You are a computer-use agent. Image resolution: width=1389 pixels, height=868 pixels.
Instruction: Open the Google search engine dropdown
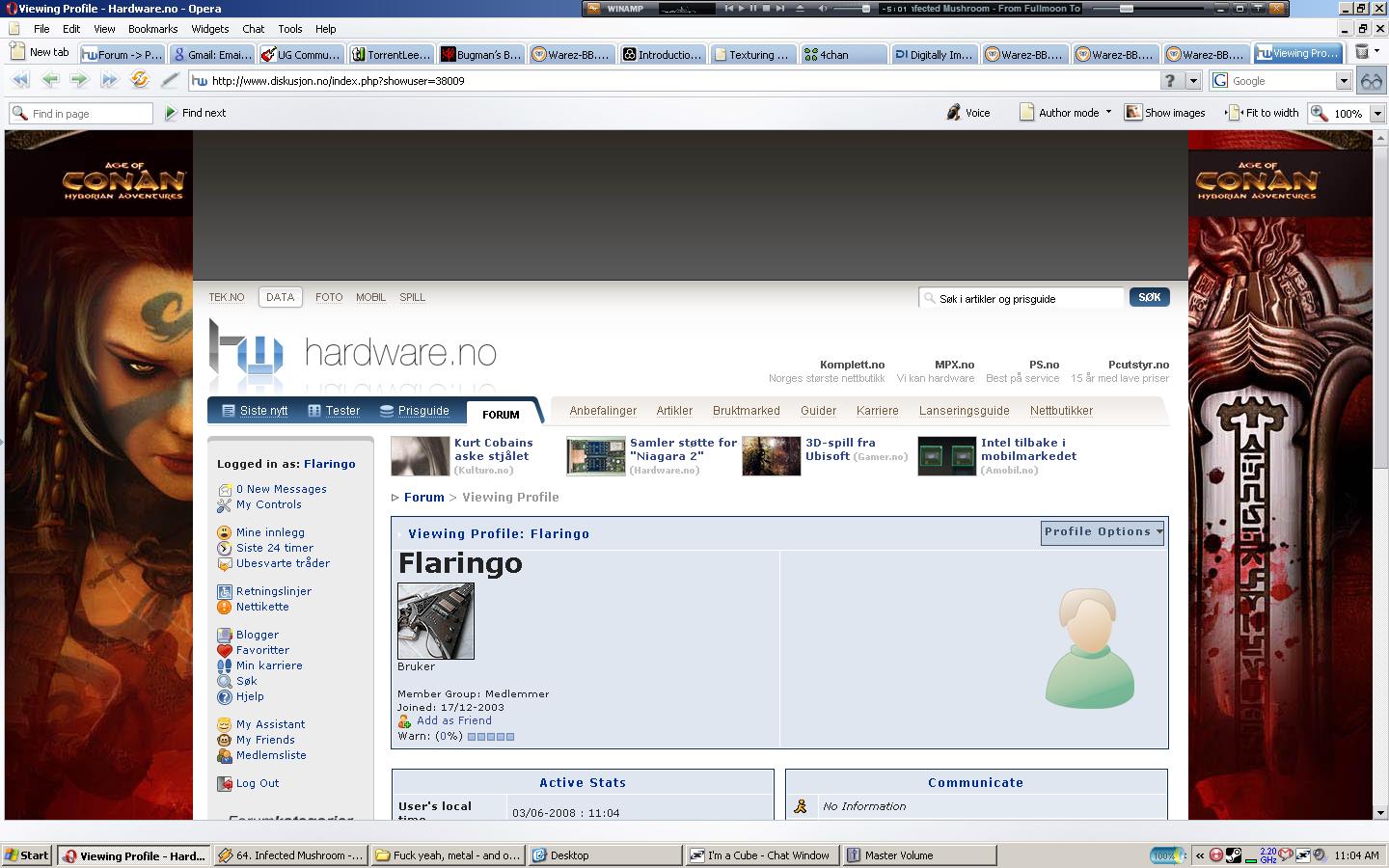point(1344,81)
